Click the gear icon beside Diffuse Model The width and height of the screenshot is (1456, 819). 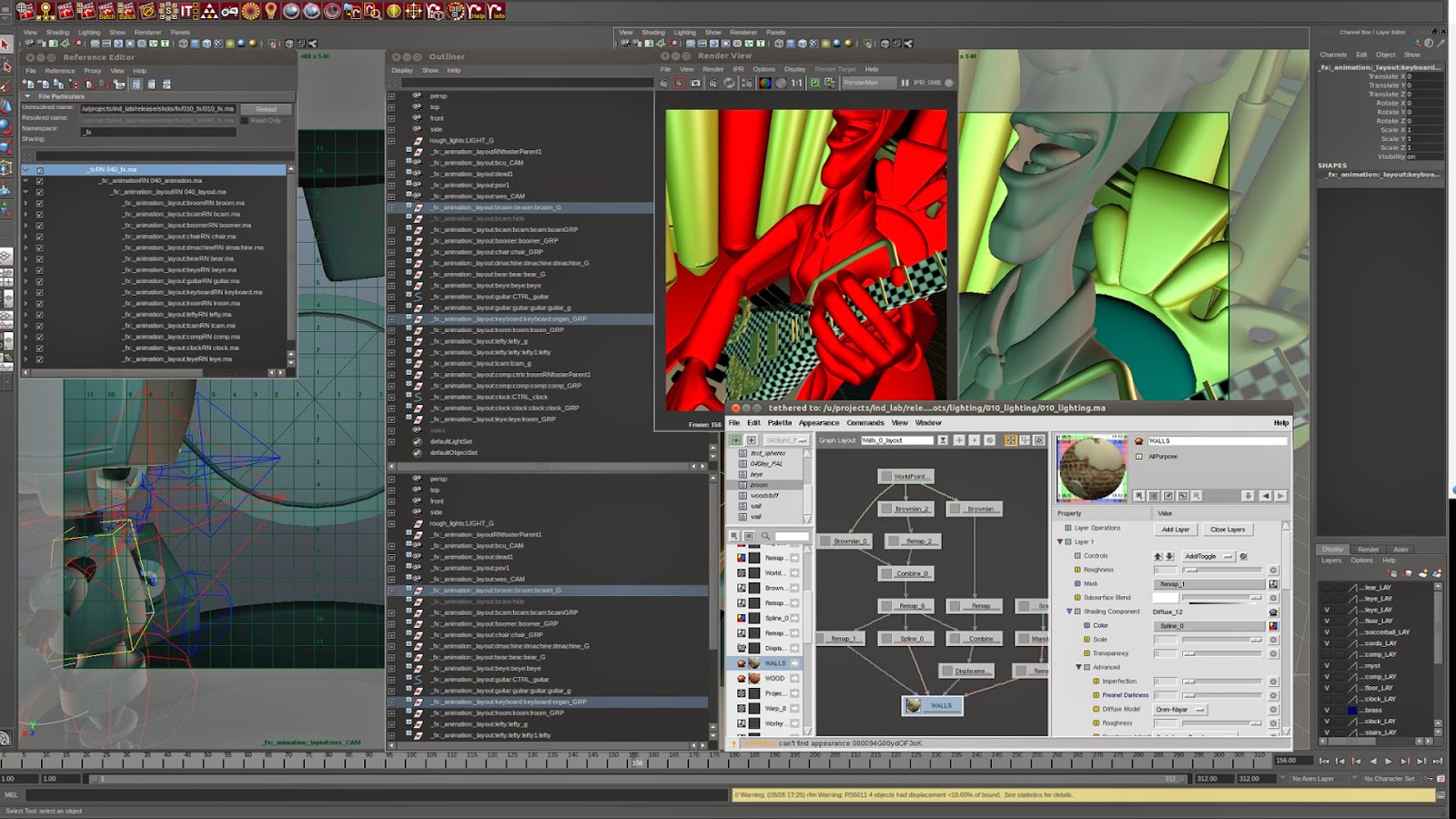(1273, 709)
